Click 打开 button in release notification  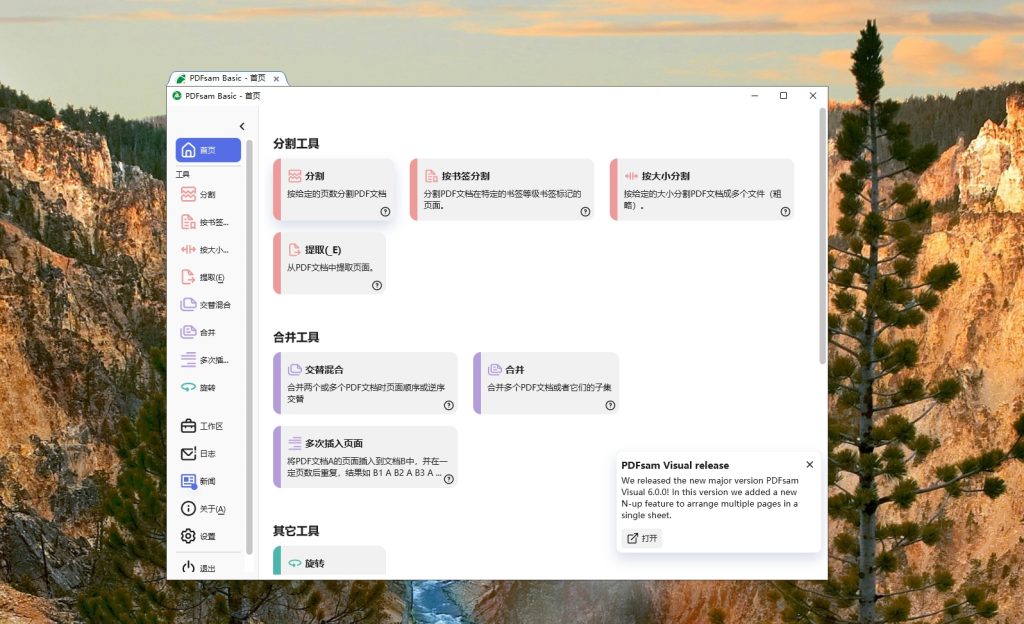pyautogui.click(x=642, y=538)
